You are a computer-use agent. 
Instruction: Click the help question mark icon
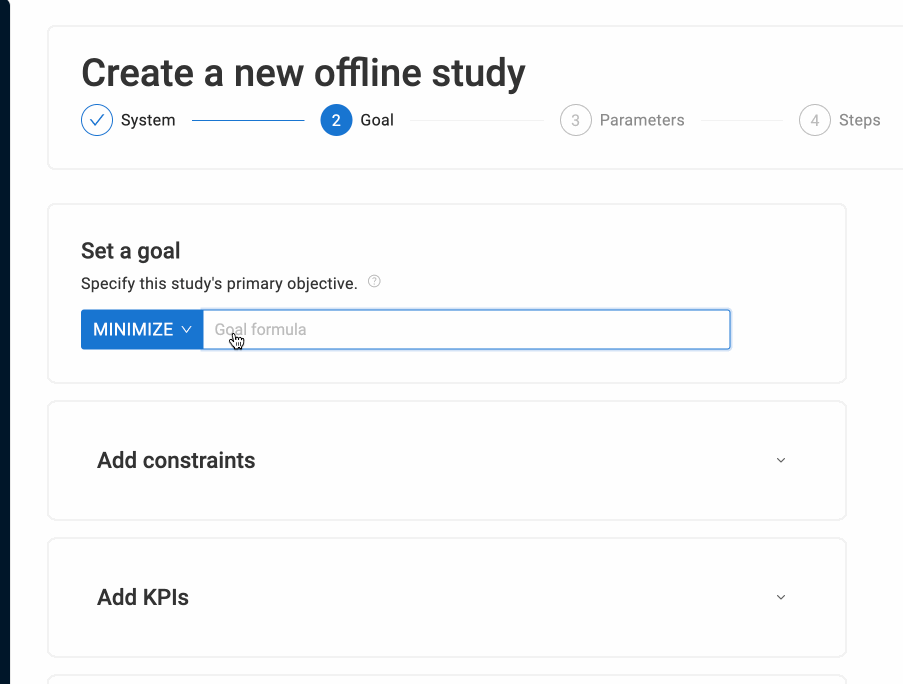pyautogui.click(x=374, y=282)
